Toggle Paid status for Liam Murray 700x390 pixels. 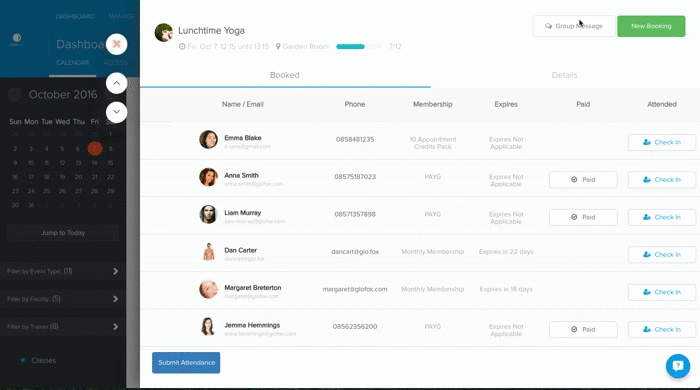583,217
